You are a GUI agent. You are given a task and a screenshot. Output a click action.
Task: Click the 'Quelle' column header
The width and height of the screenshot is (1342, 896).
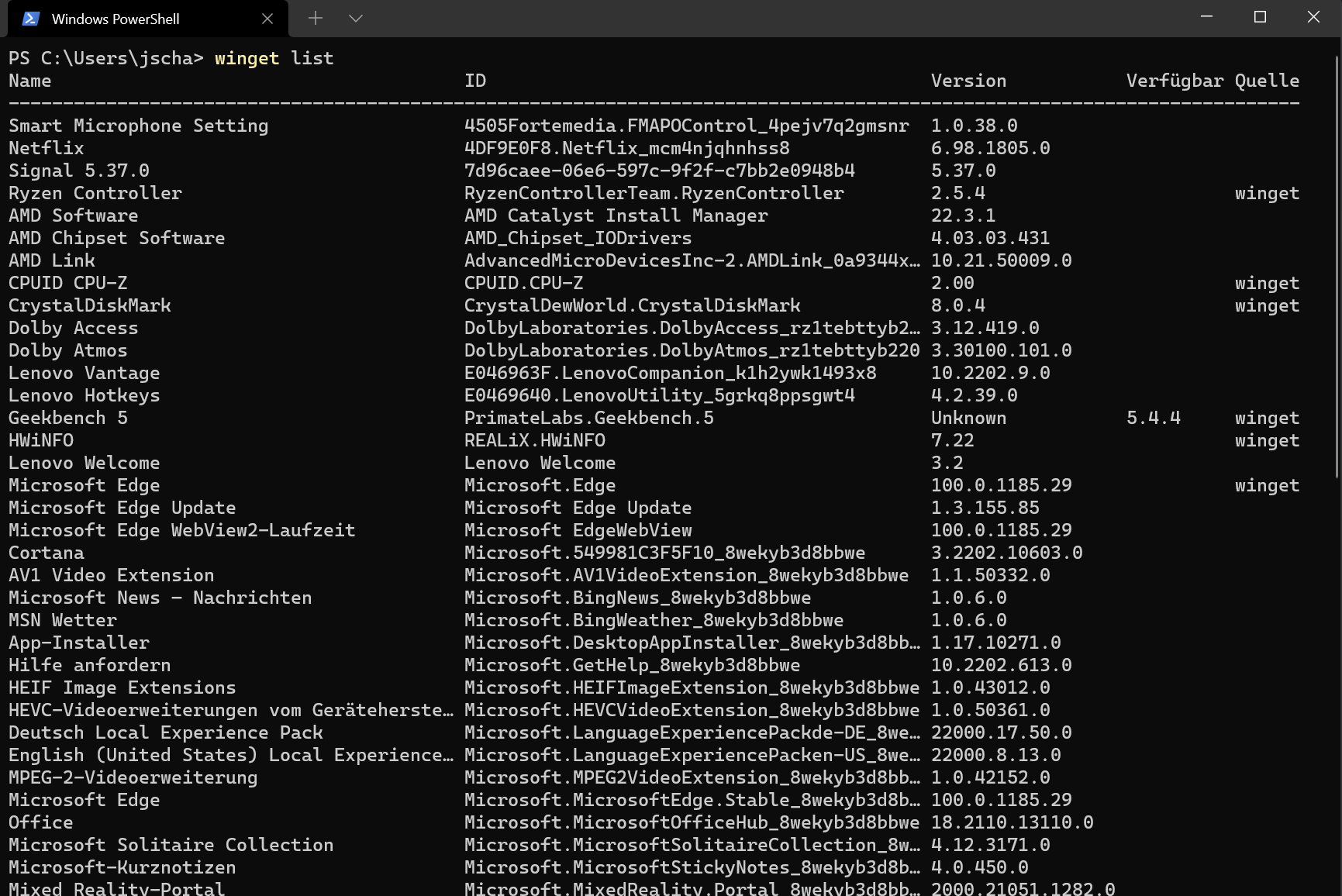(1267, 81)
